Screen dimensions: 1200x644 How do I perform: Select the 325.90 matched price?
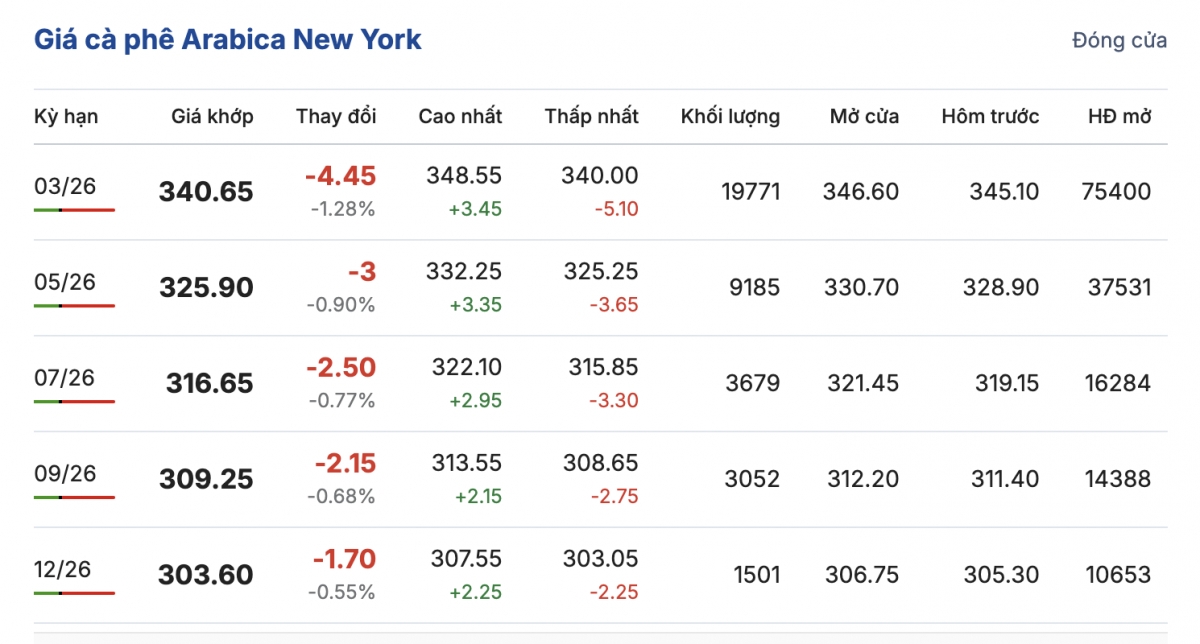206,288
